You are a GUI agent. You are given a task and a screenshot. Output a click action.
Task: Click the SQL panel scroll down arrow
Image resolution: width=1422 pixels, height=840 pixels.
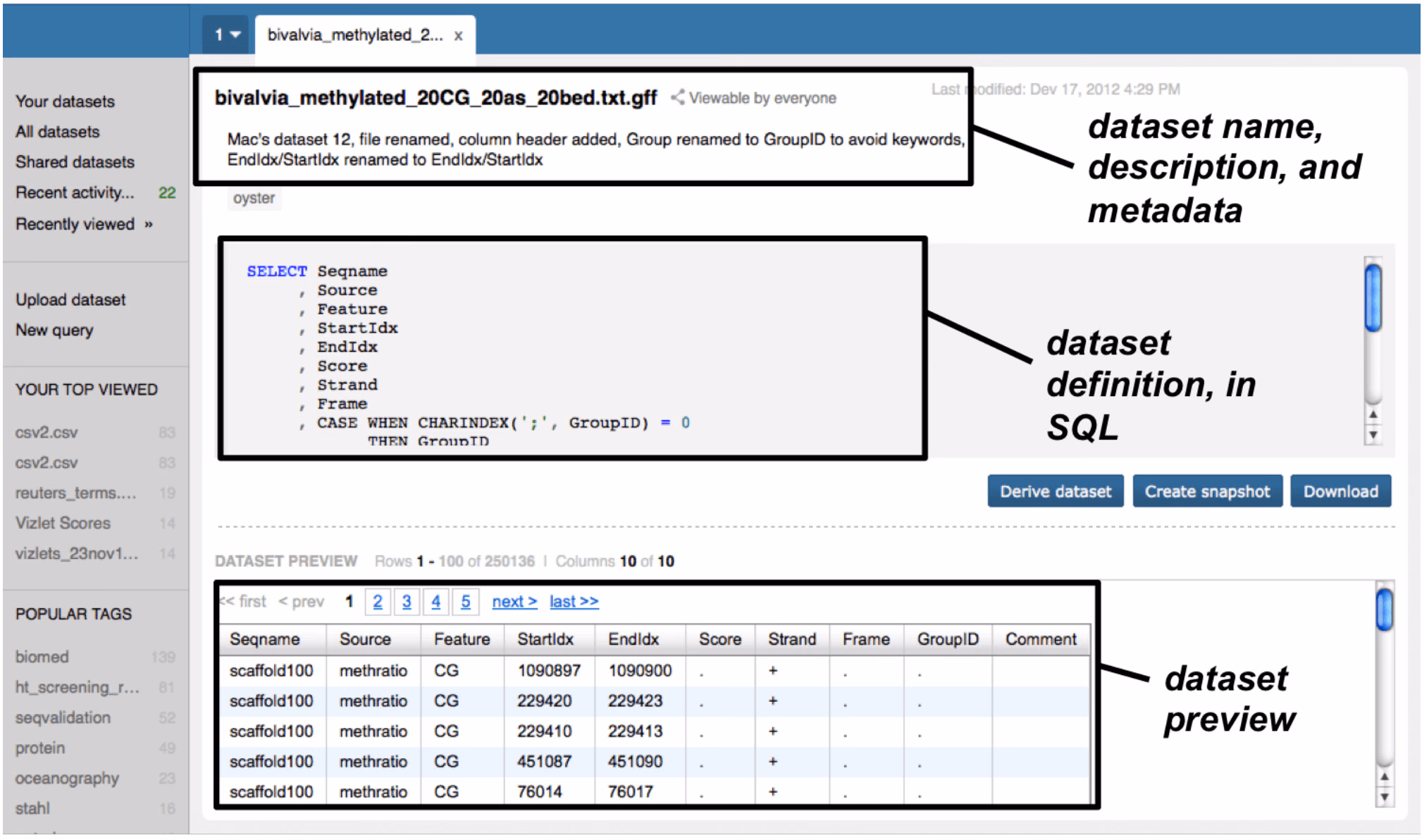coord(1373,435)
